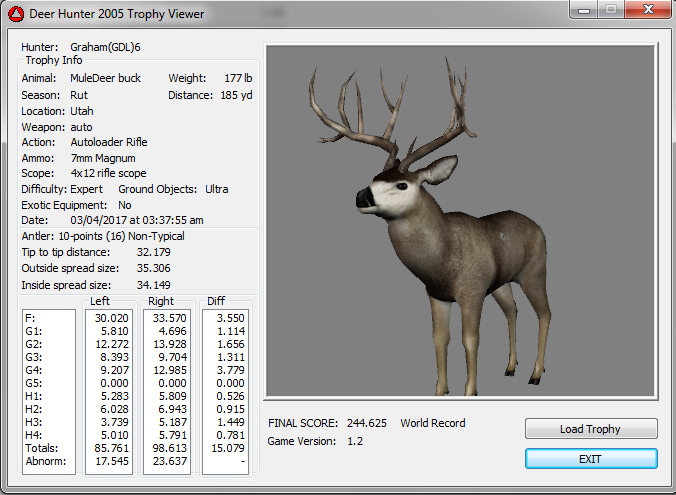Screen dimensions: 676x495
Task: Click the World Record label
Action: (x=433, y=423)
